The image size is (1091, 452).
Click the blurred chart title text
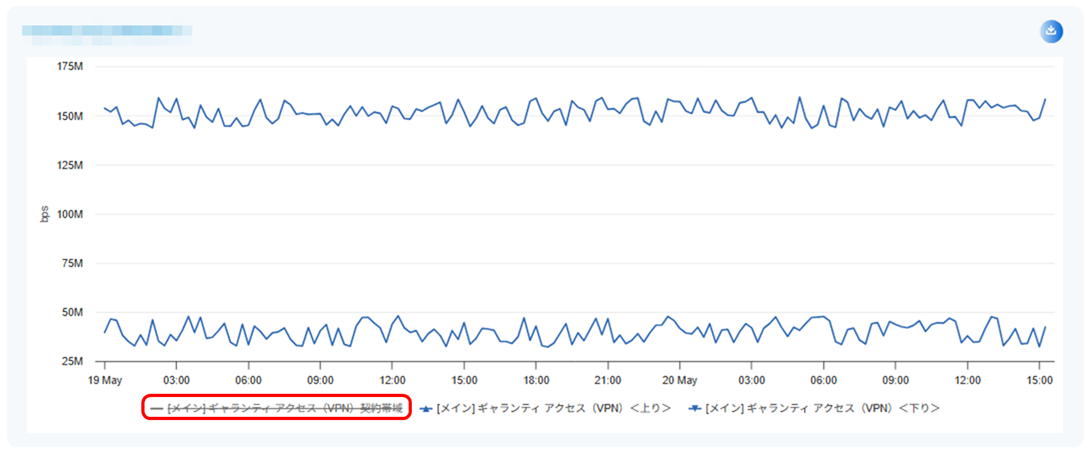point(107,35)
